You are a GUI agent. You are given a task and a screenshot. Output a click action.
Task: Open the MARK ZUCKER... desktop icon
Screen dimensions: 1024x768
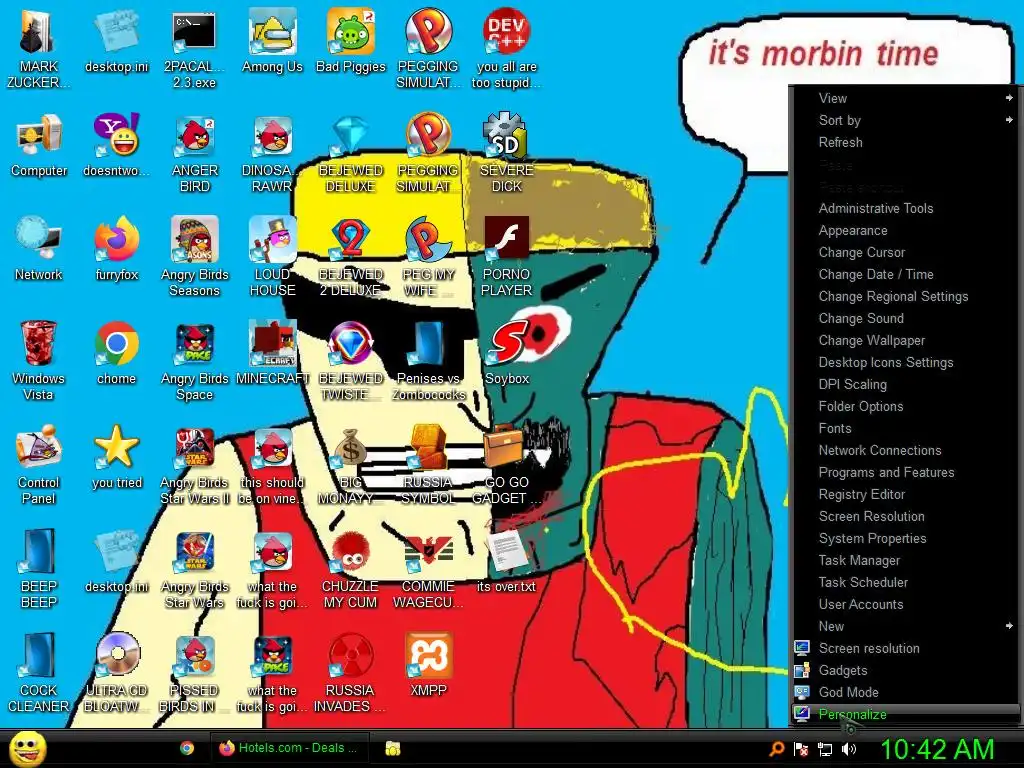click(39, 50)
